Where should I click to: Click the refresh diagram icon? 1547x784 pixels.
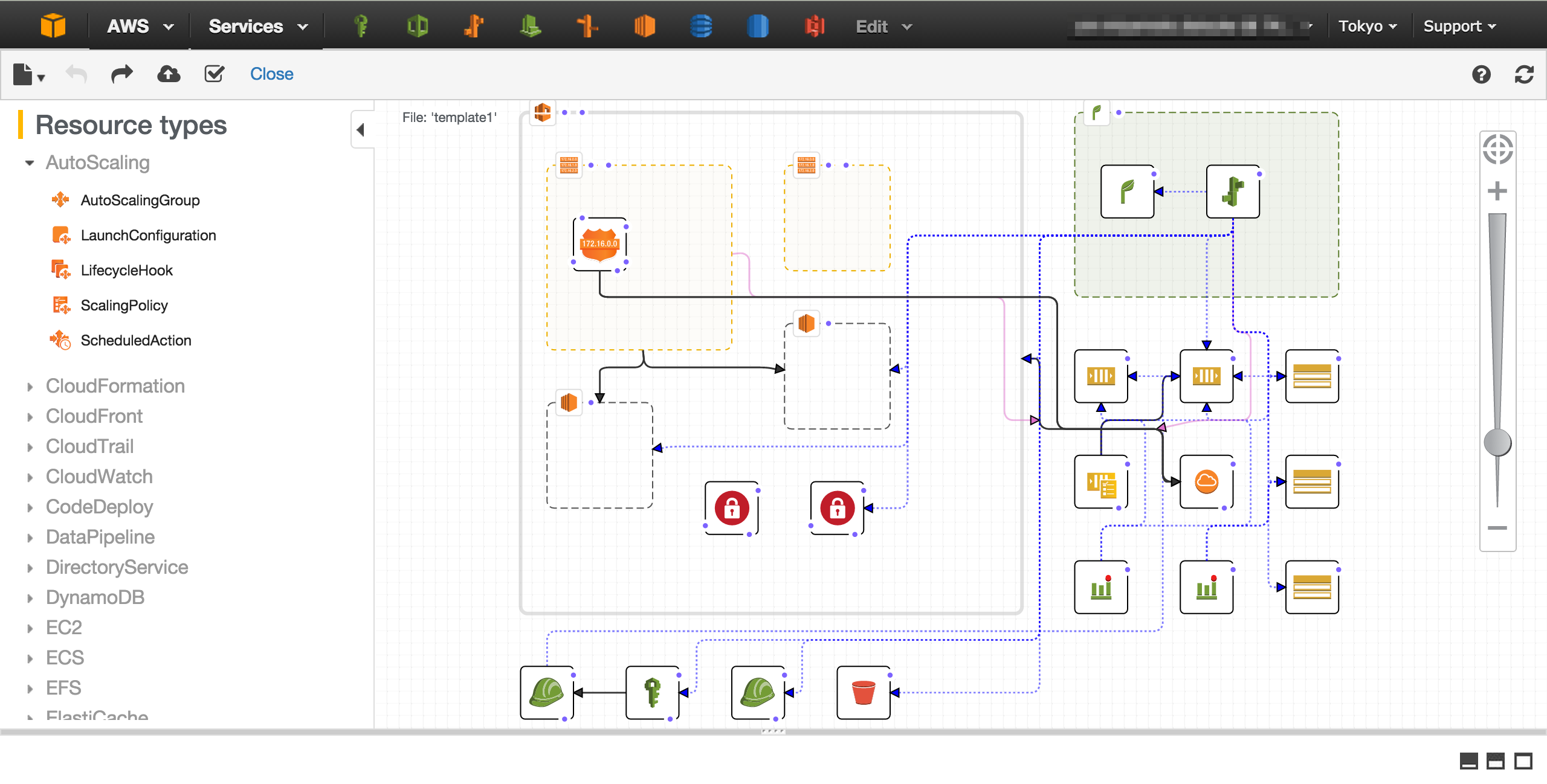(1524, 74)
